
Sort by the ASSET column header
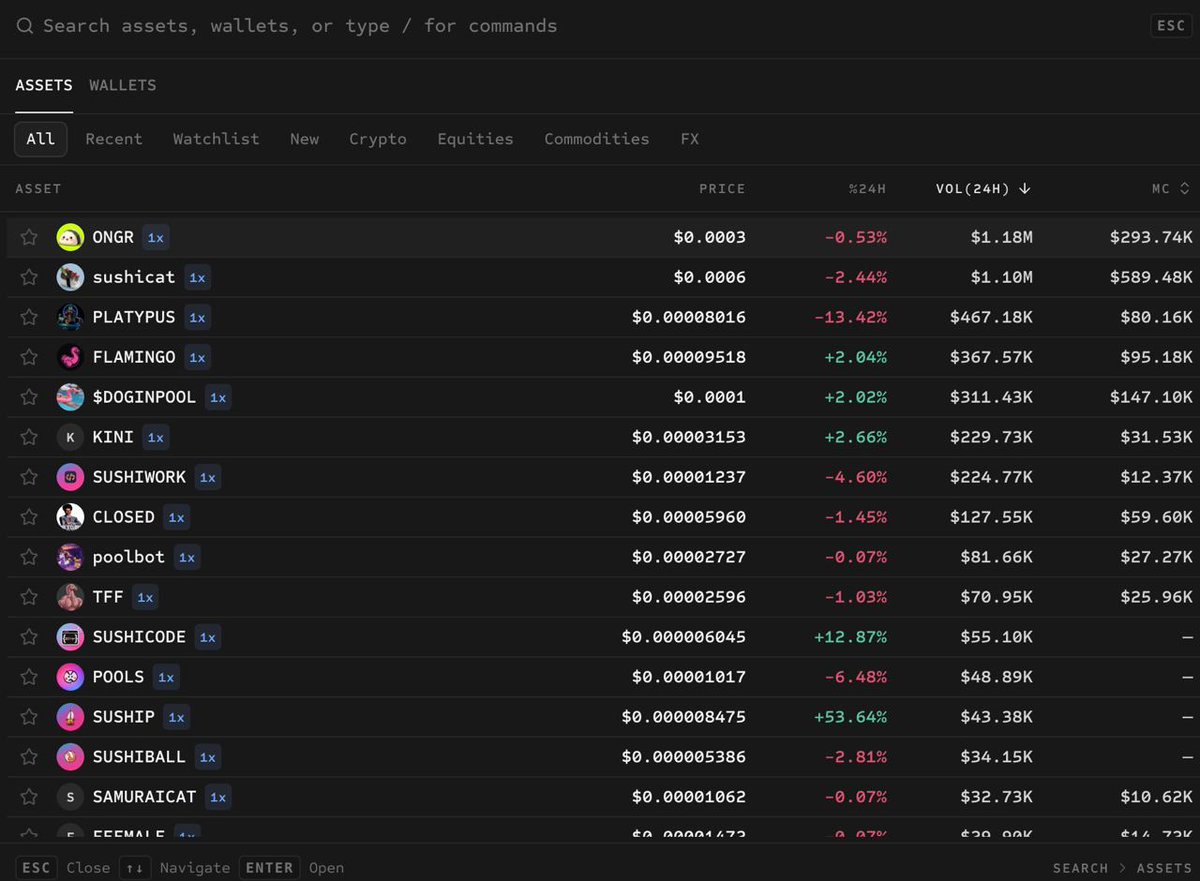coord(38,188)
